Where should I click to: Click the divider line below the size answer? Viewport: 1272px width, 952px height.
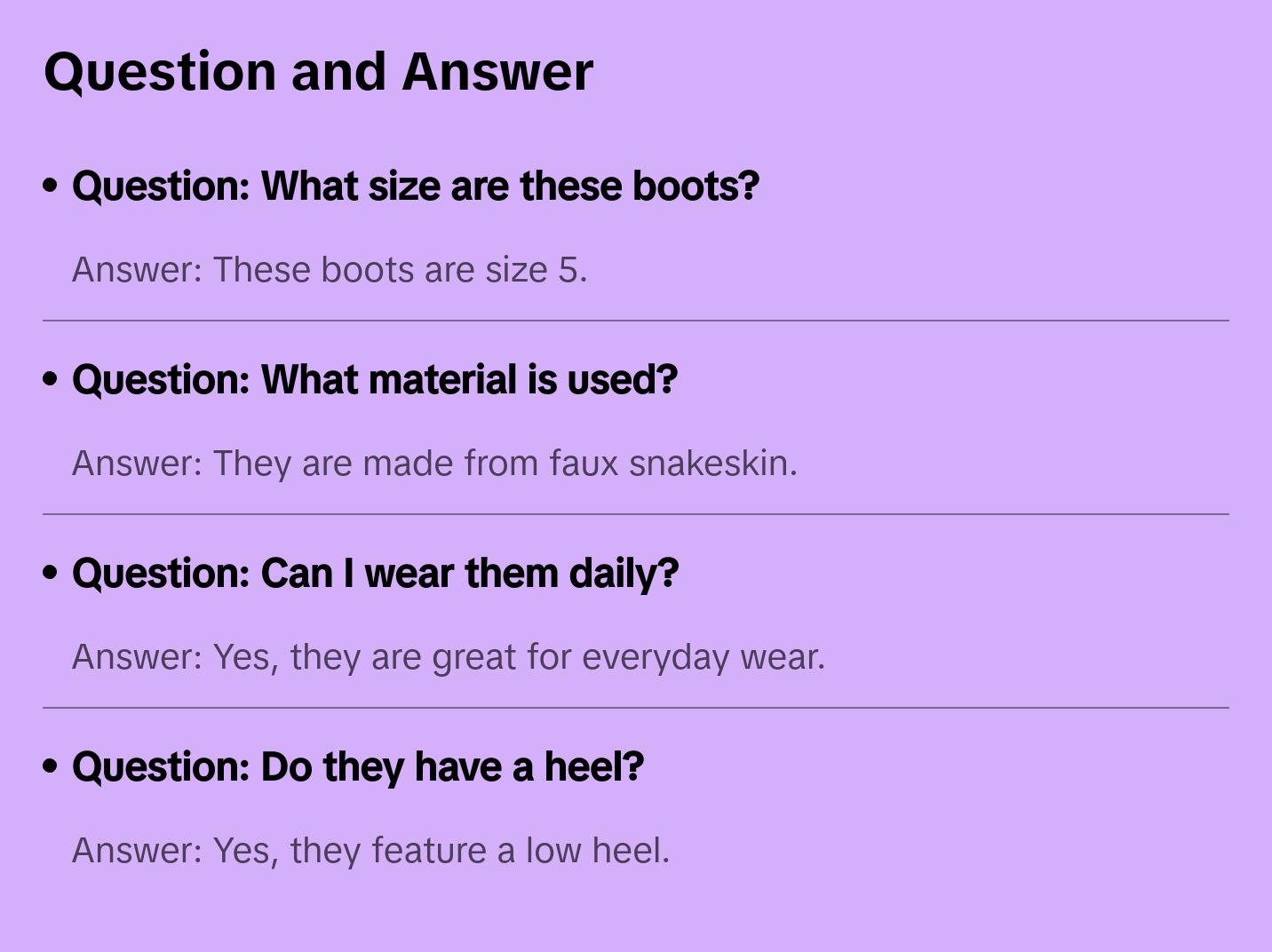pos(636,321)
